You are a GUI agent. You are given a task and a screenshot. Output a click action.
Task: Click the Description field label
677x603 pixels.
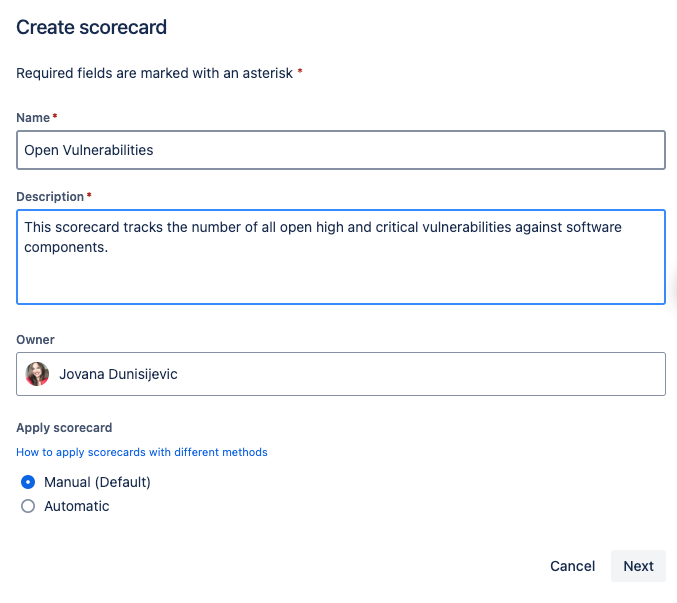(x=50, y=196)
